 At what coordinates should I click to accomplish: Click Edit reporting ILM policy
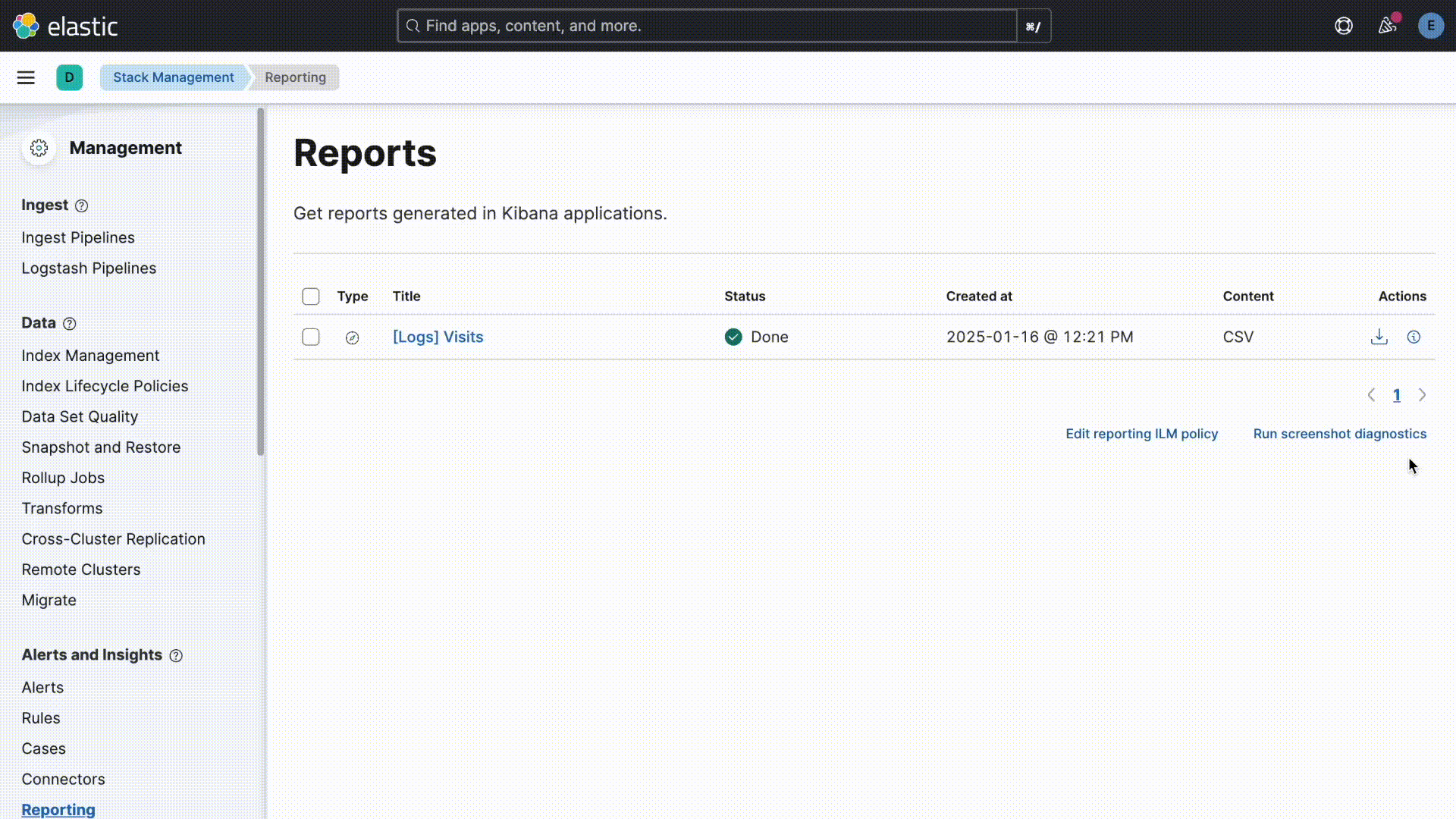pos(1141,434)
